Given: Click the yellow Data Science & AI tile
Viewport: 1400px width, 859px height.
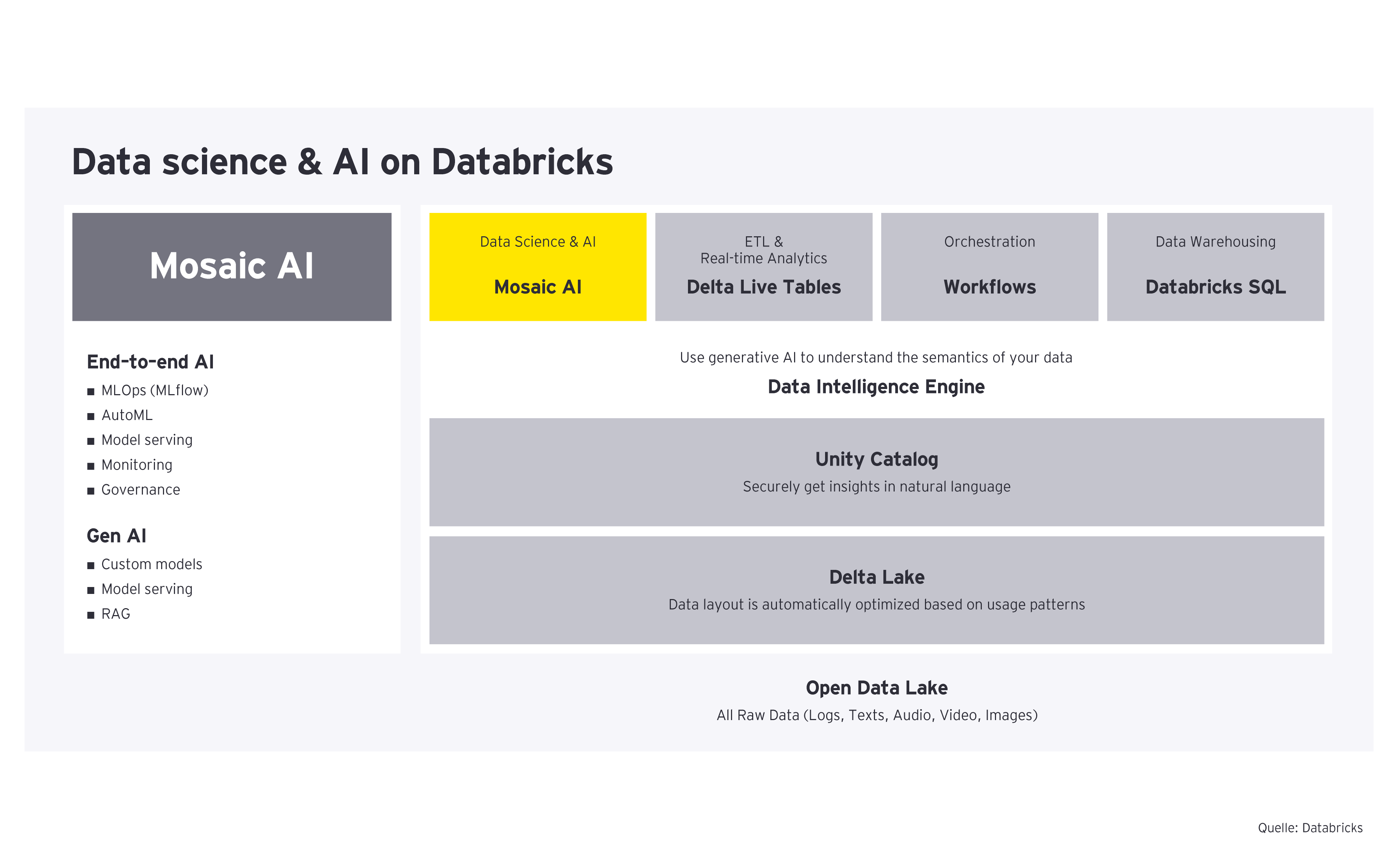Looking at the screenshot, I should click(x=537, y=267).
